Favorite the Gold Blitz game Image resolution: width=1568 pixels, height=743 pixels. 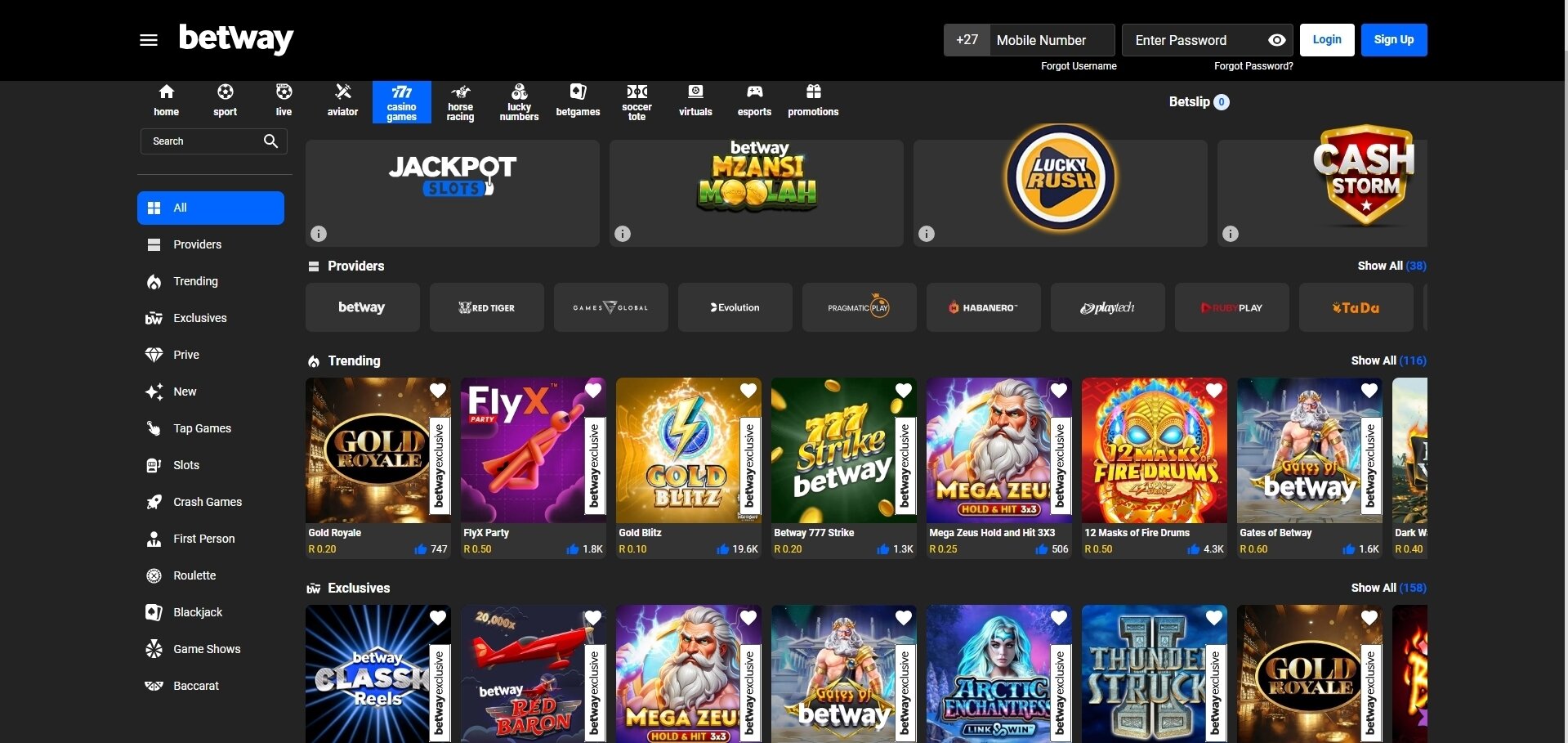pos(748,391)
